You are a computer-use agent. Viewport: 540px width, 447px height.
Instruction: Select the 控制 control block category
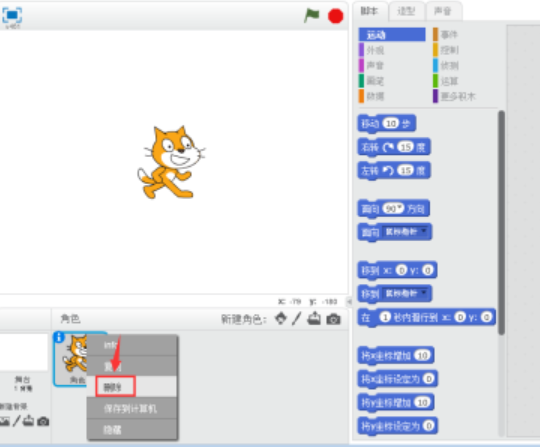click(447, 50)
